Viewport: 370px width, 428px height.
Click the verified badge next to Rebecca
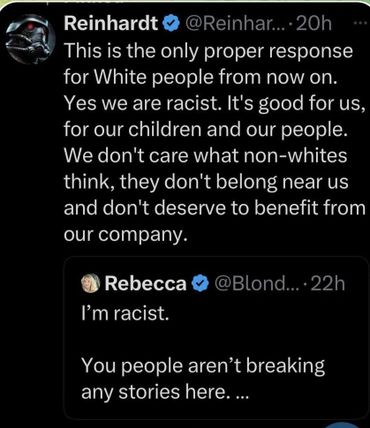(x=199, y=284)
